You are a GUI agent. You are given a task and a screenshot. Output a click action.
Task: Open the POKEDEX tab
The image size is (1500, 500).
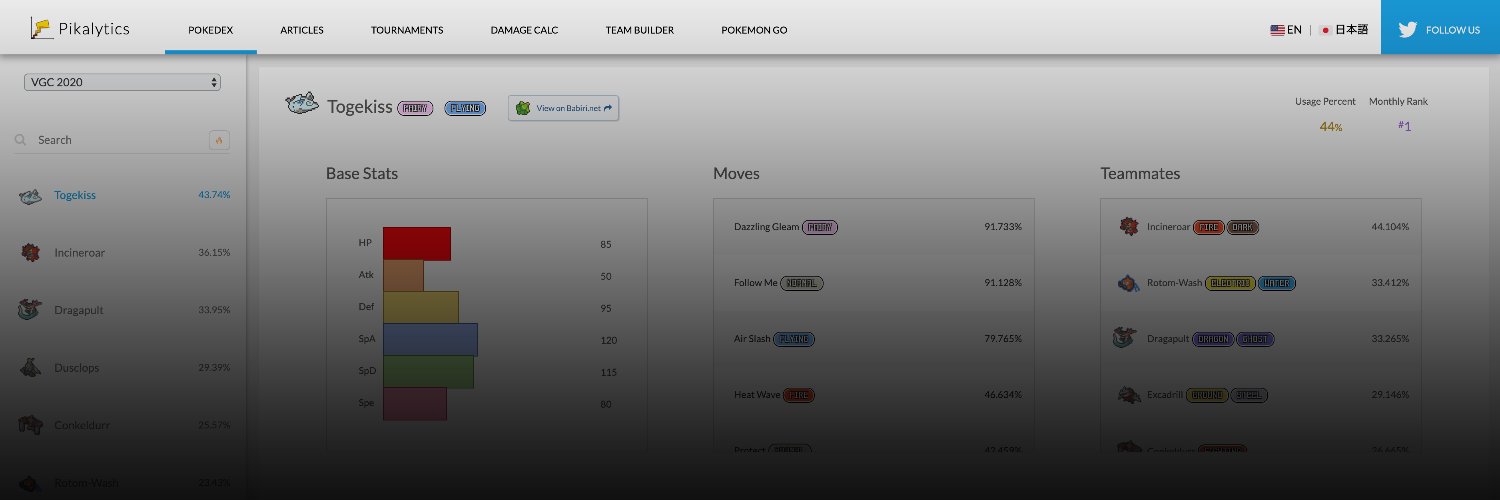click(211, 30)
